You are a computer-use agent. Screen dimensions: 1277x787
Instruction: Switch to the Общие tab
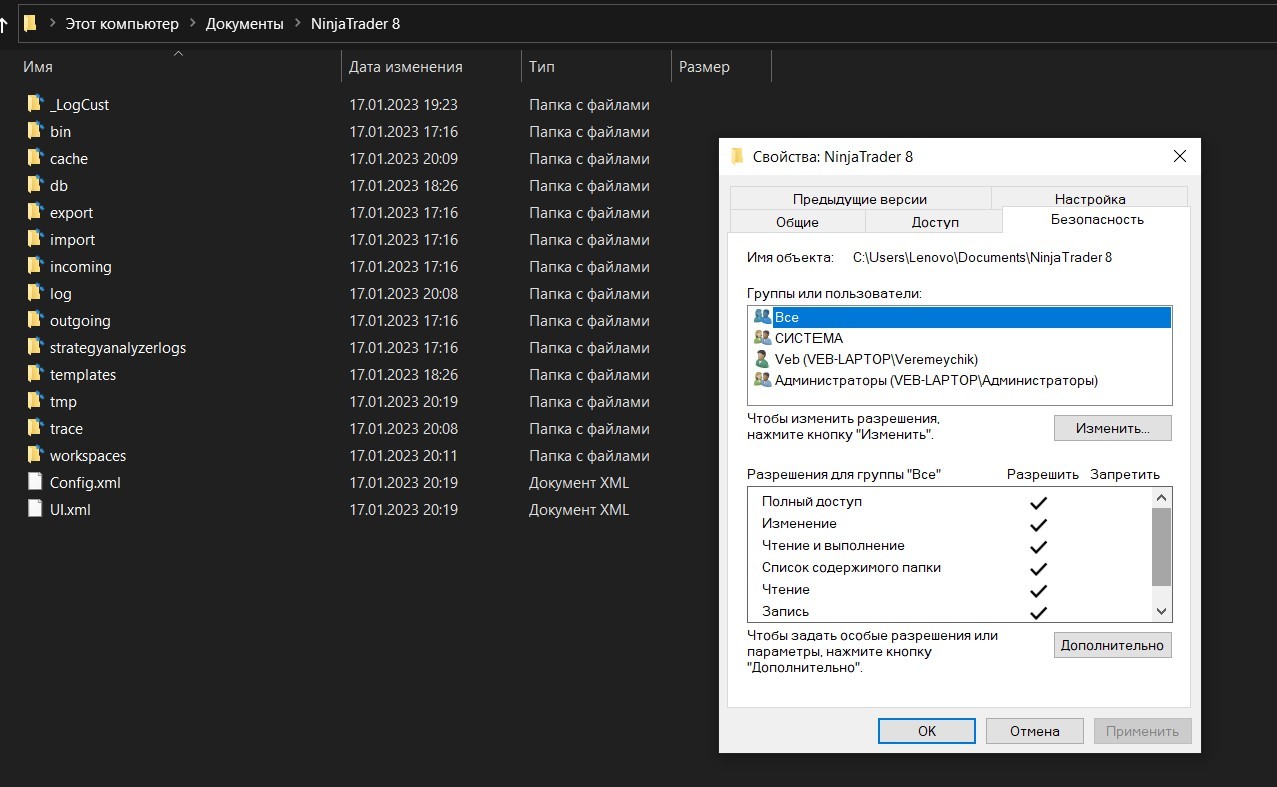pos(797,222)
